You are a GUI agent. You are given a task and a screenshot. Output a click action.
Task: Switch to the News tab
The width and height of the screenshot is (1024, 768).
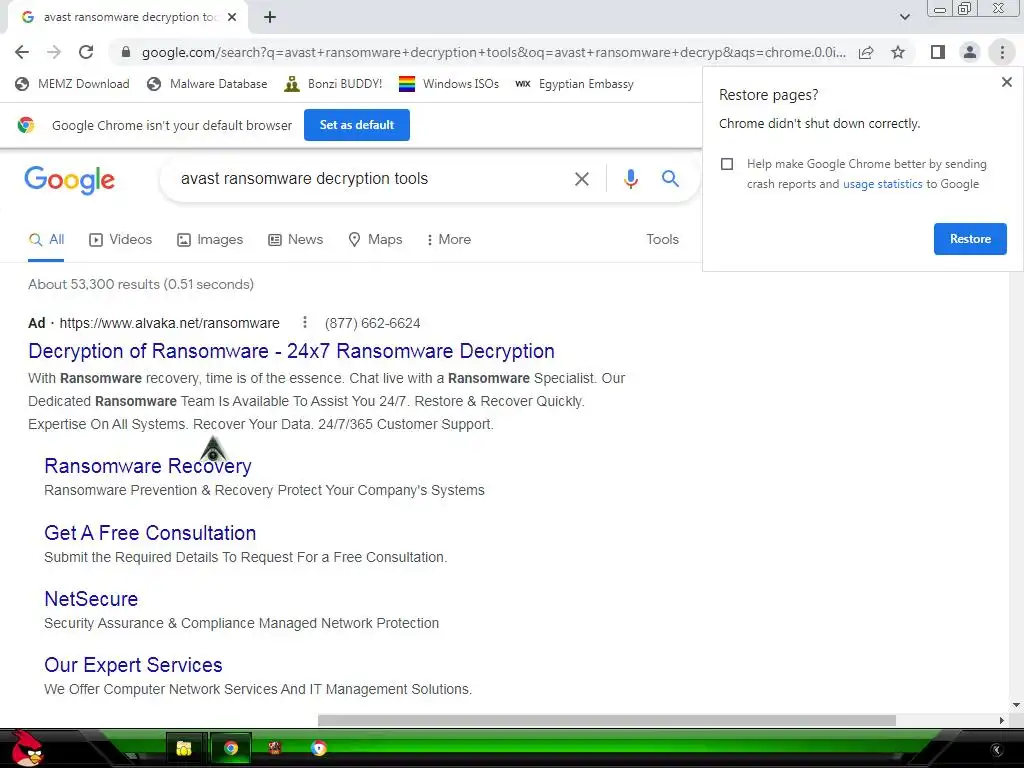coord(296,240)
